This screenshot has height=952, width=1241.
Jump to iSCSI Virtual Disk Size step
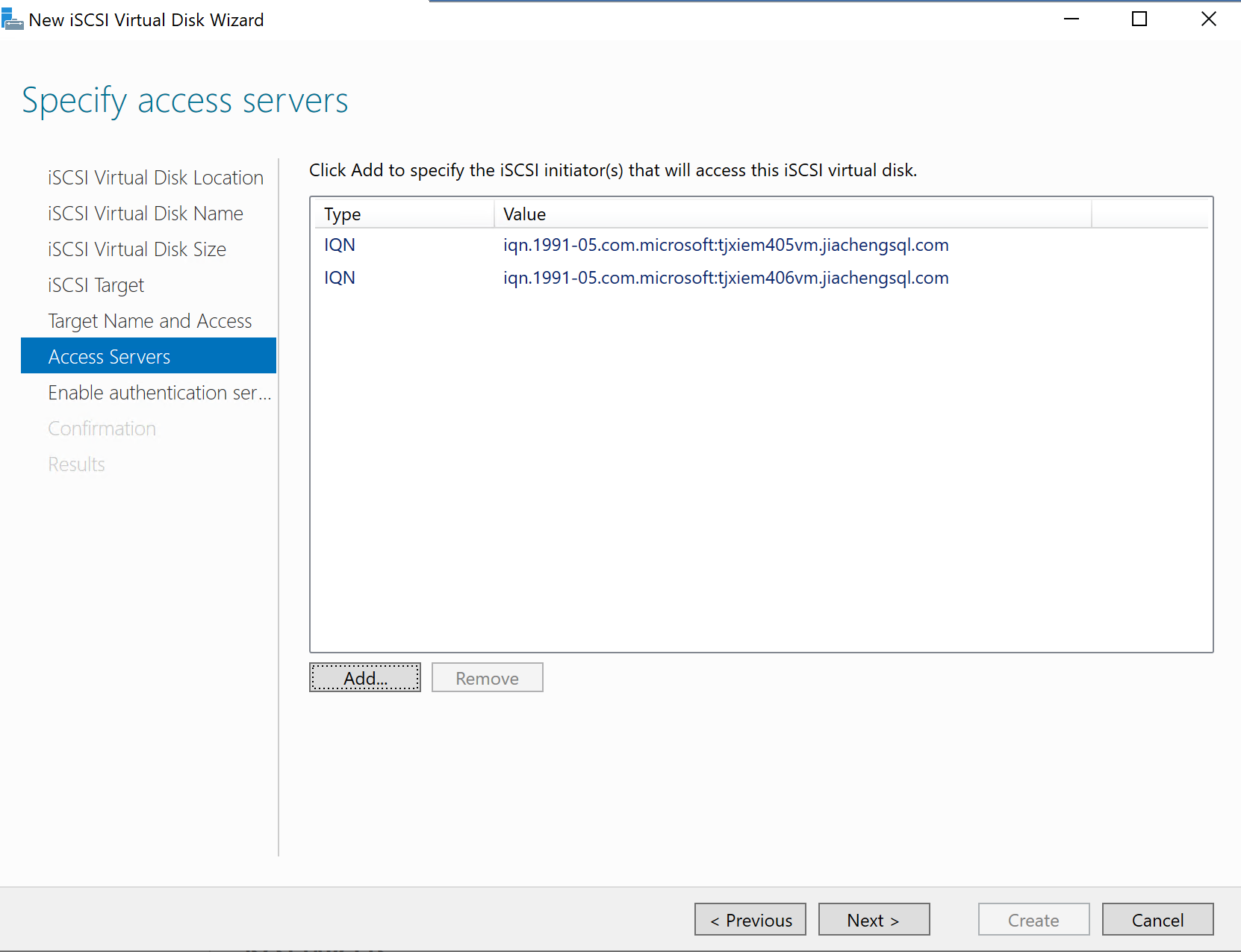coord(137,249)
